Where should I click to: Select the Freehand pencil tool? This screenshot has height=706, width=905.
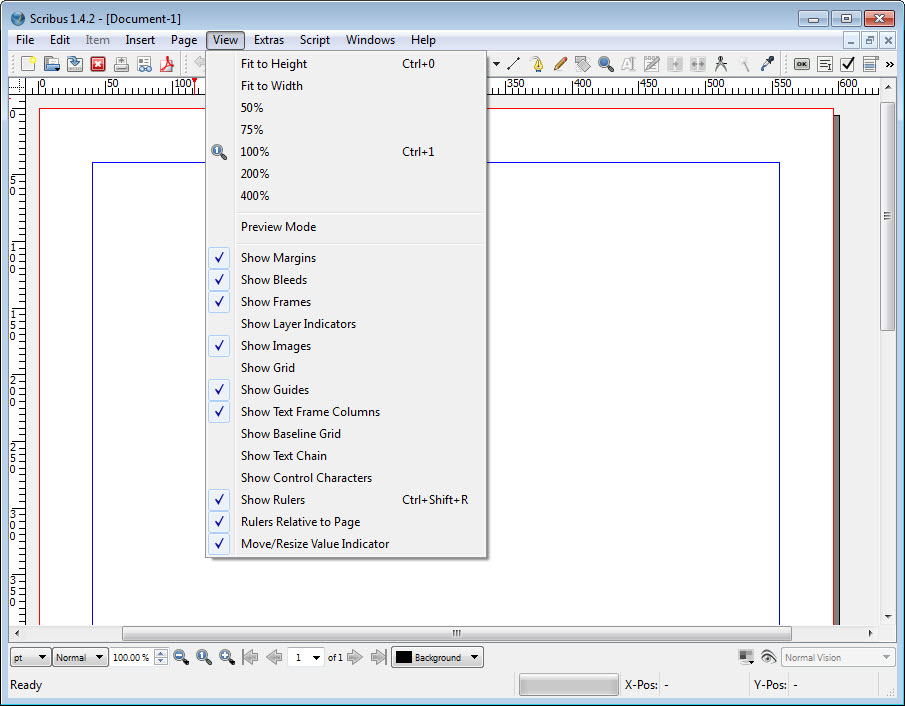click(x=560, y=63)
